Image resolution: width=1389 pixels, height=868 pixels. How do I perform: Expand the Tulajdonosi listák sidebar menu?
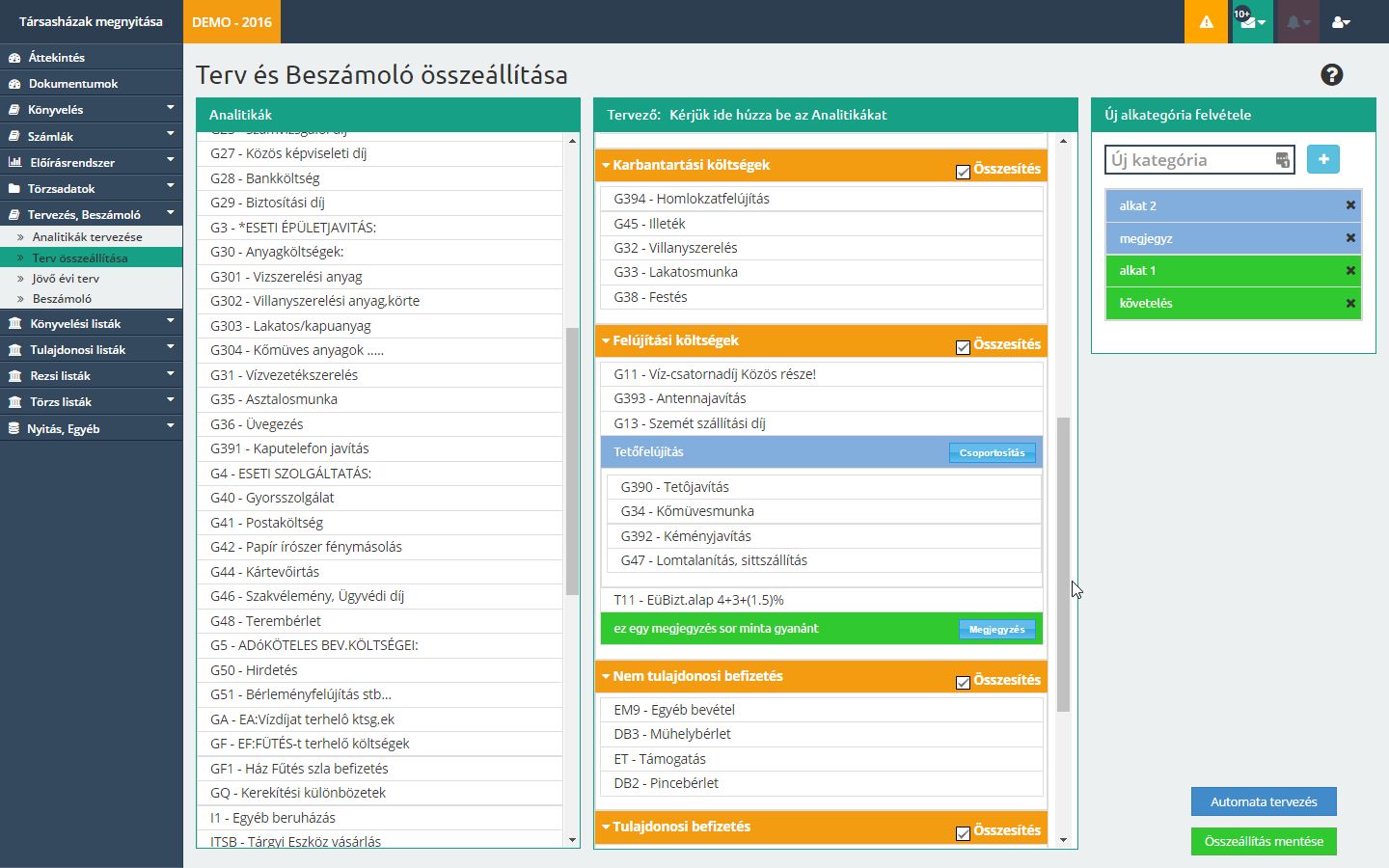pos(91,350)
